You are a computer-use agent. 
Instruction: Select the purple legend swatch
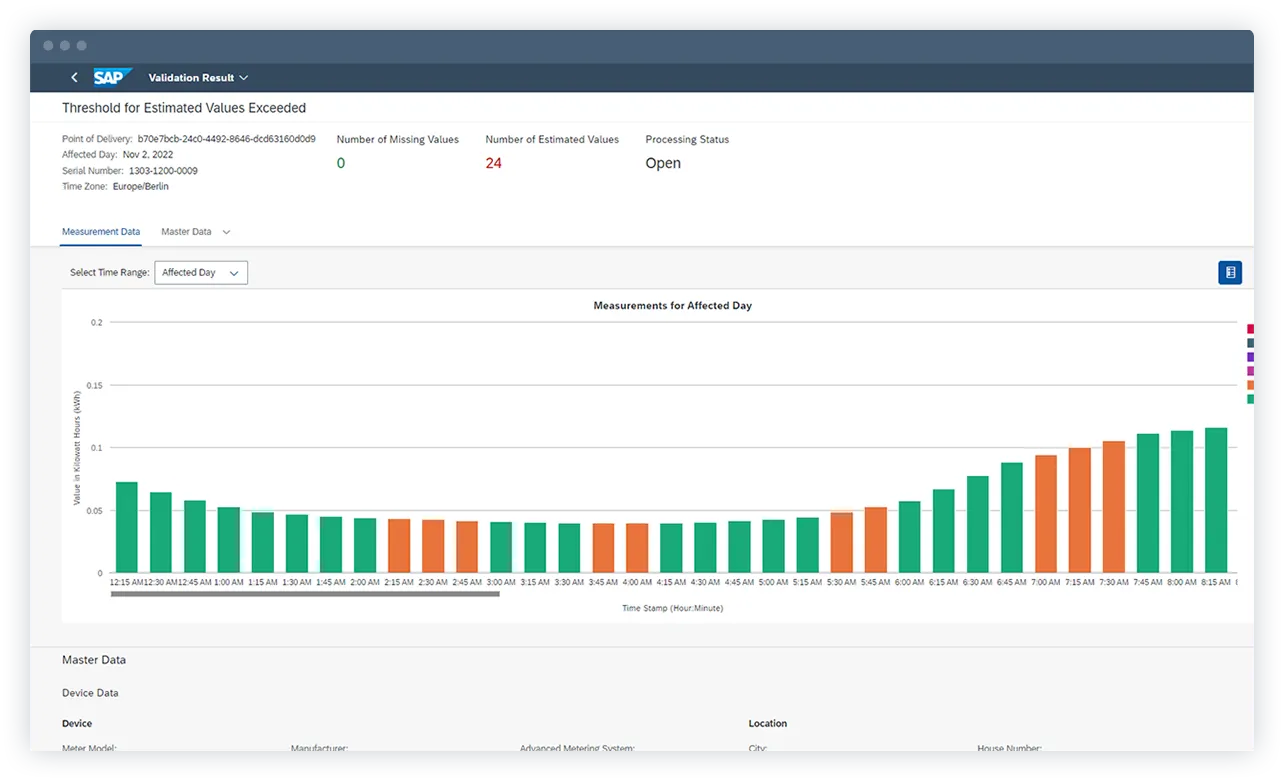[x=1250, y=357]
